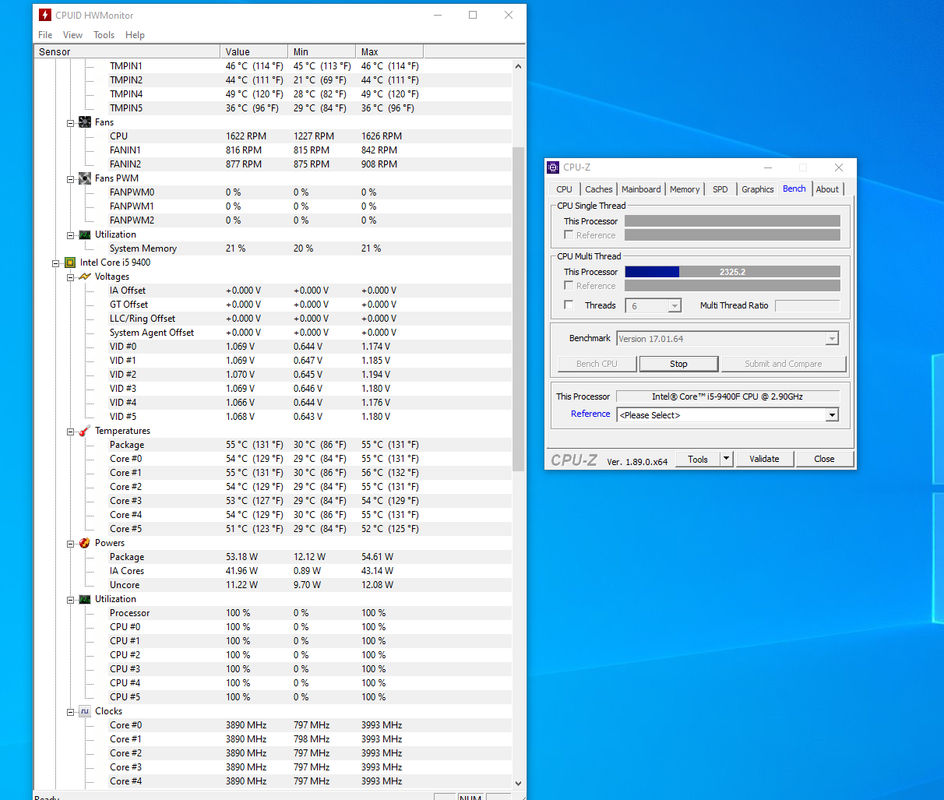Tick the Threads checkbox
Viewport: 944px width, 800px height.
tap(568, 305)
